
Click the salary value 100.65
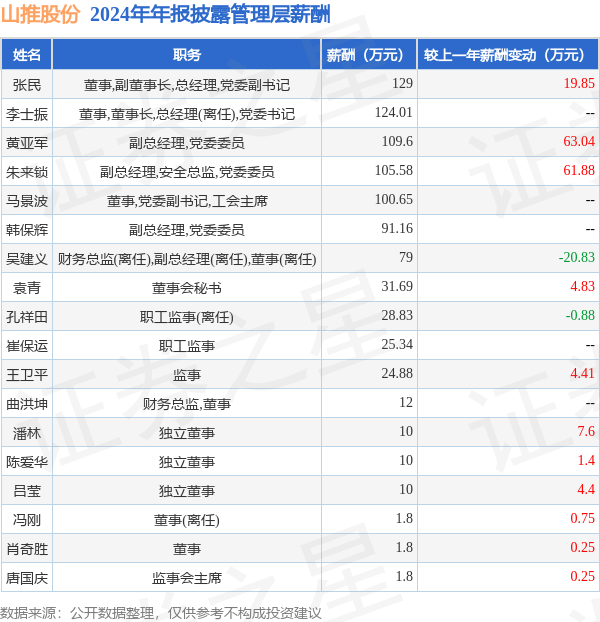(x=394, y=199)
